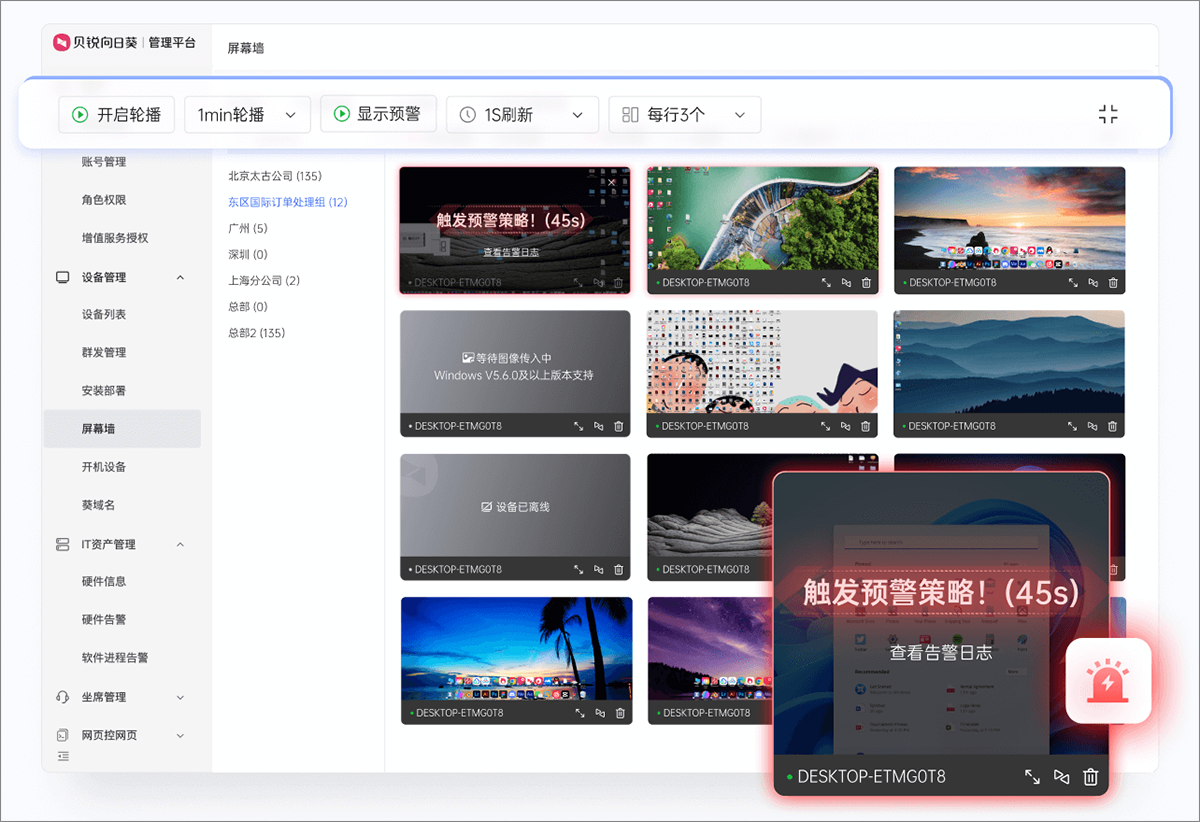Click the red alarm siren icon

click(1108, 681)
